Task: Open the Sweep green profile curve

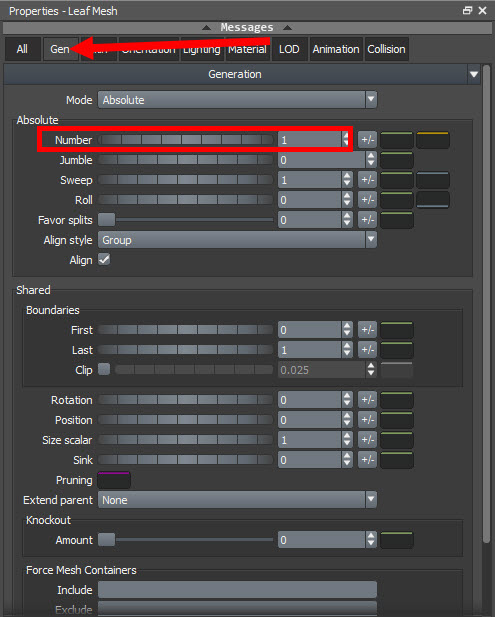Action: coord(397,180)
